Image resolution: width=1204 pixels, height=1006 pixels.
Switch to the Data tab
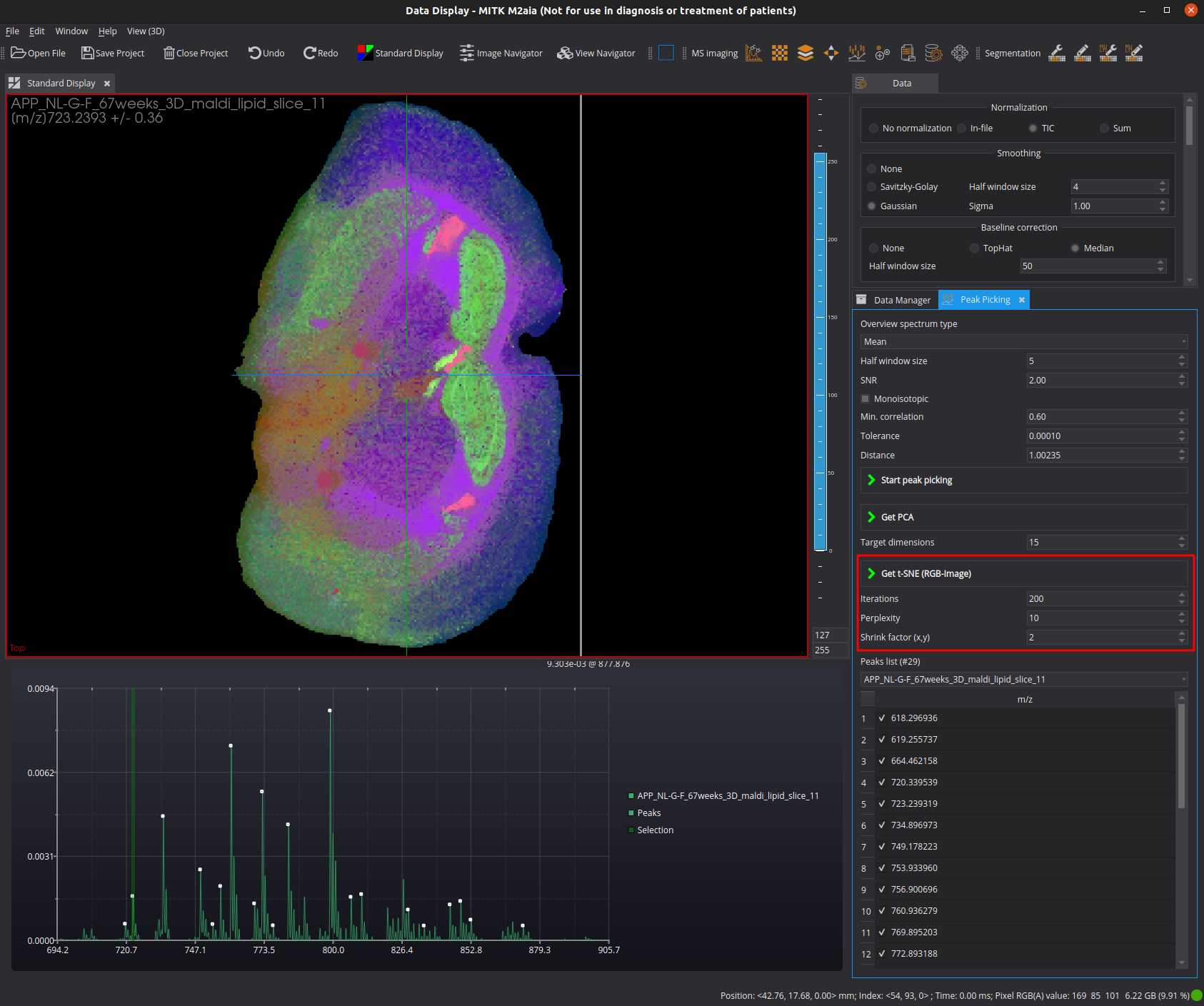coord(895,84)
